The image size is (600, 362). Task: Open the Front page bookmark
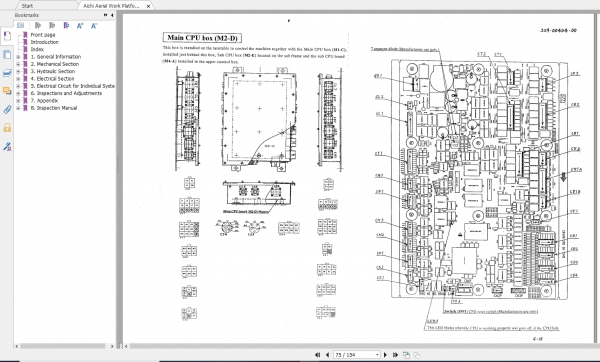pos(43,35)
